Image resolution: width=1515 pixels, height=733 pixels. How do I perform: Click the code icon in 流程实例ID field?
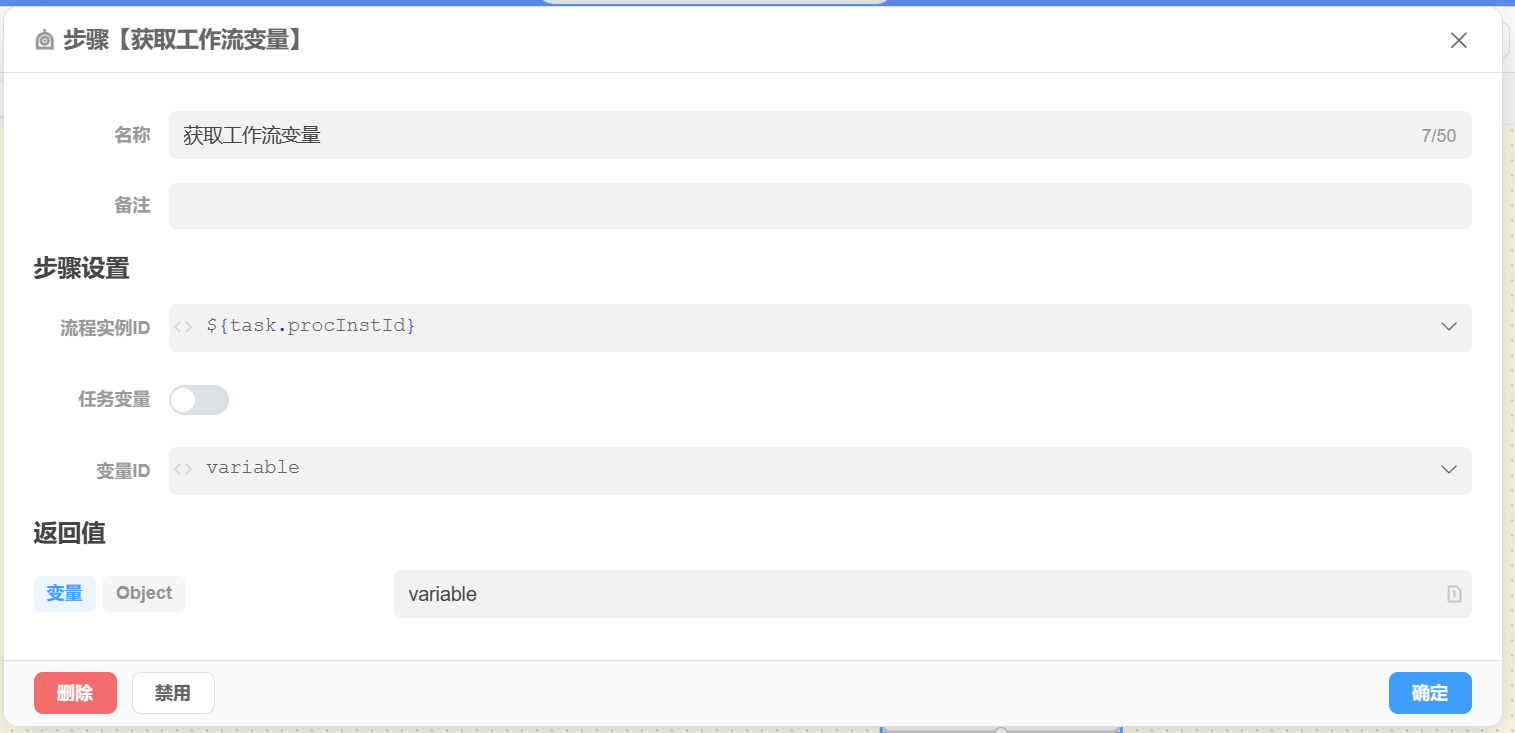click(x=183, y=327)
